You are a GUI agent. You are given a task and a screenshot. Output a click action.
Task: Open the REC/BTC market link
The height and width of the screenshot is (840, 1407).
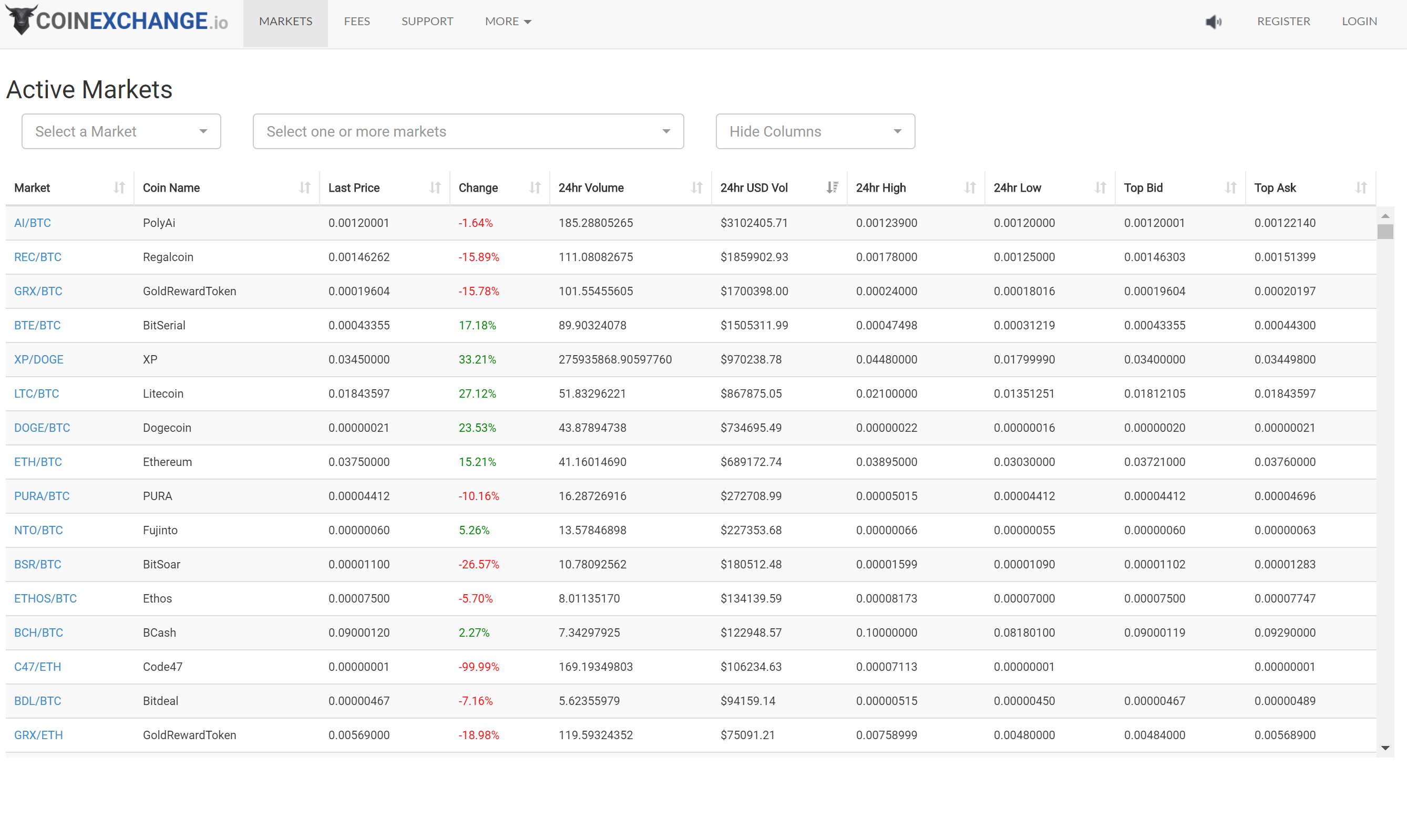tap(37, 257)
